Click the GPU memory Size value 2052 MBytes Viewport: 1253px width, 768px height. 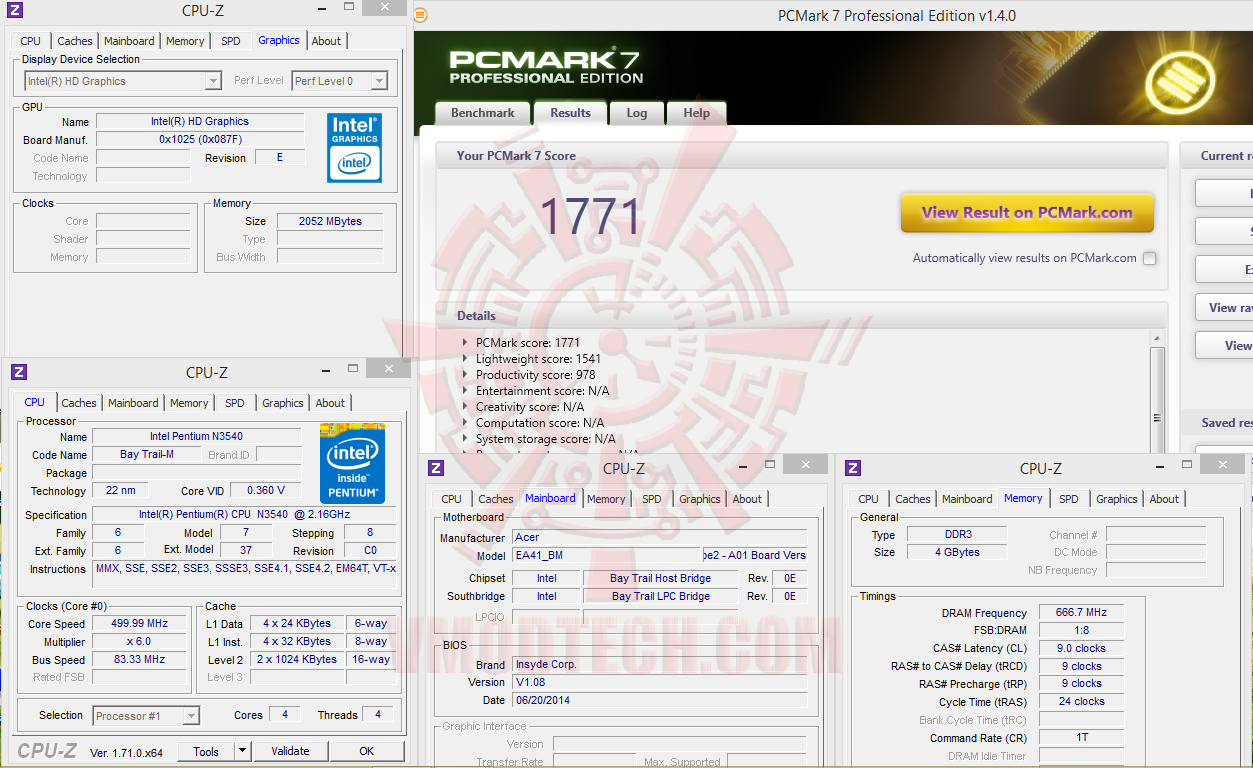click(x=330, y=221)
